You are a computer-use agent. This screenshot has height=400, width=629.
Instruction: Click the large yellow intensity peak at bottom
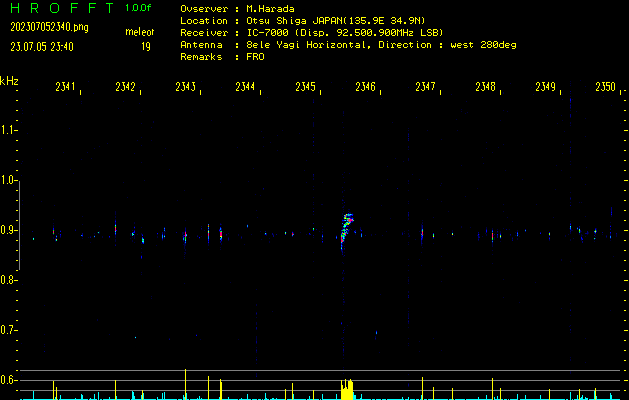[x=347, y=390]
